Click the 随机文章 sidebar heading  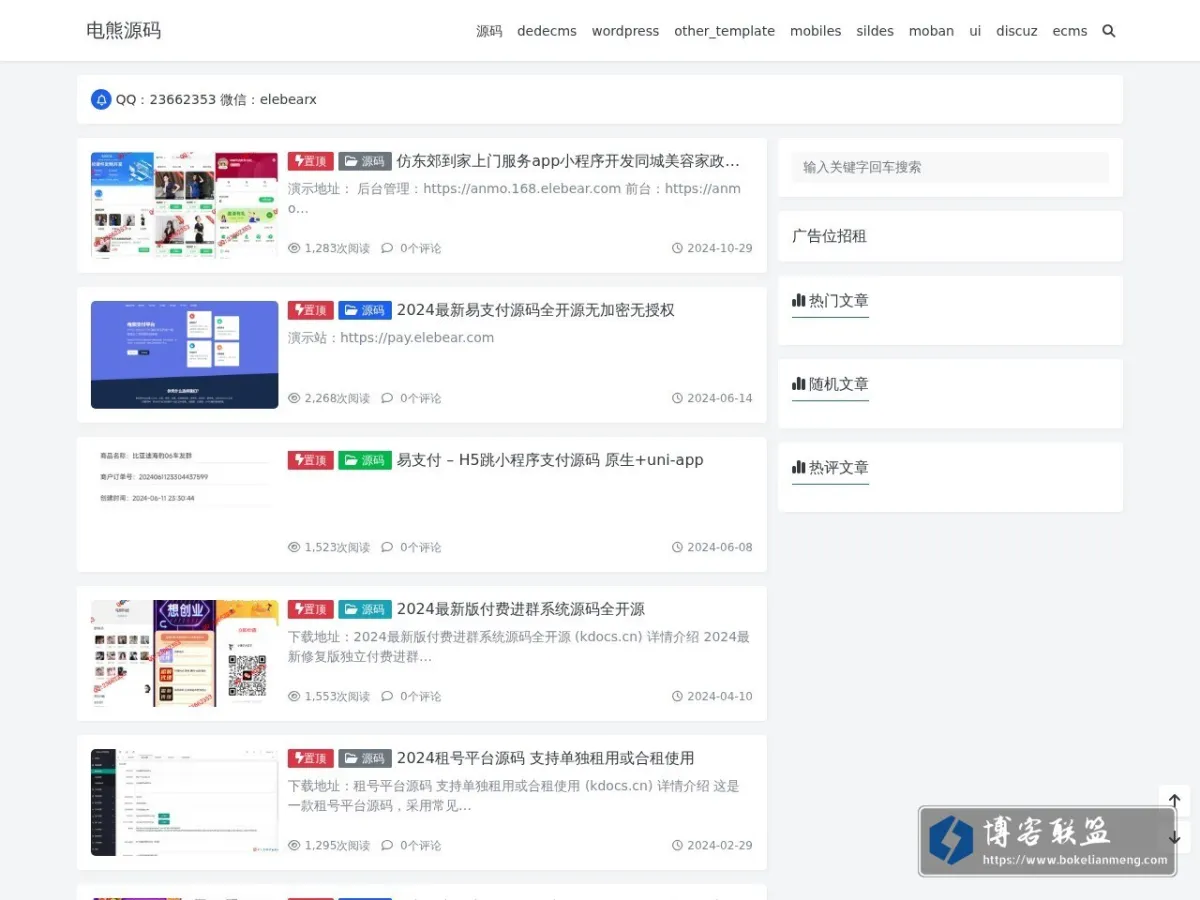pyautogui.click(x=838, y=384)
